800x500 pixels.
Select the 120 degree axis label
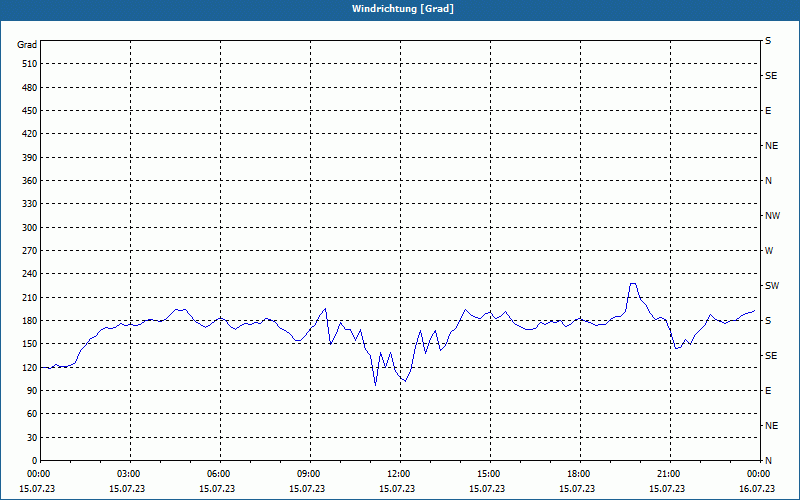[30, 367]
